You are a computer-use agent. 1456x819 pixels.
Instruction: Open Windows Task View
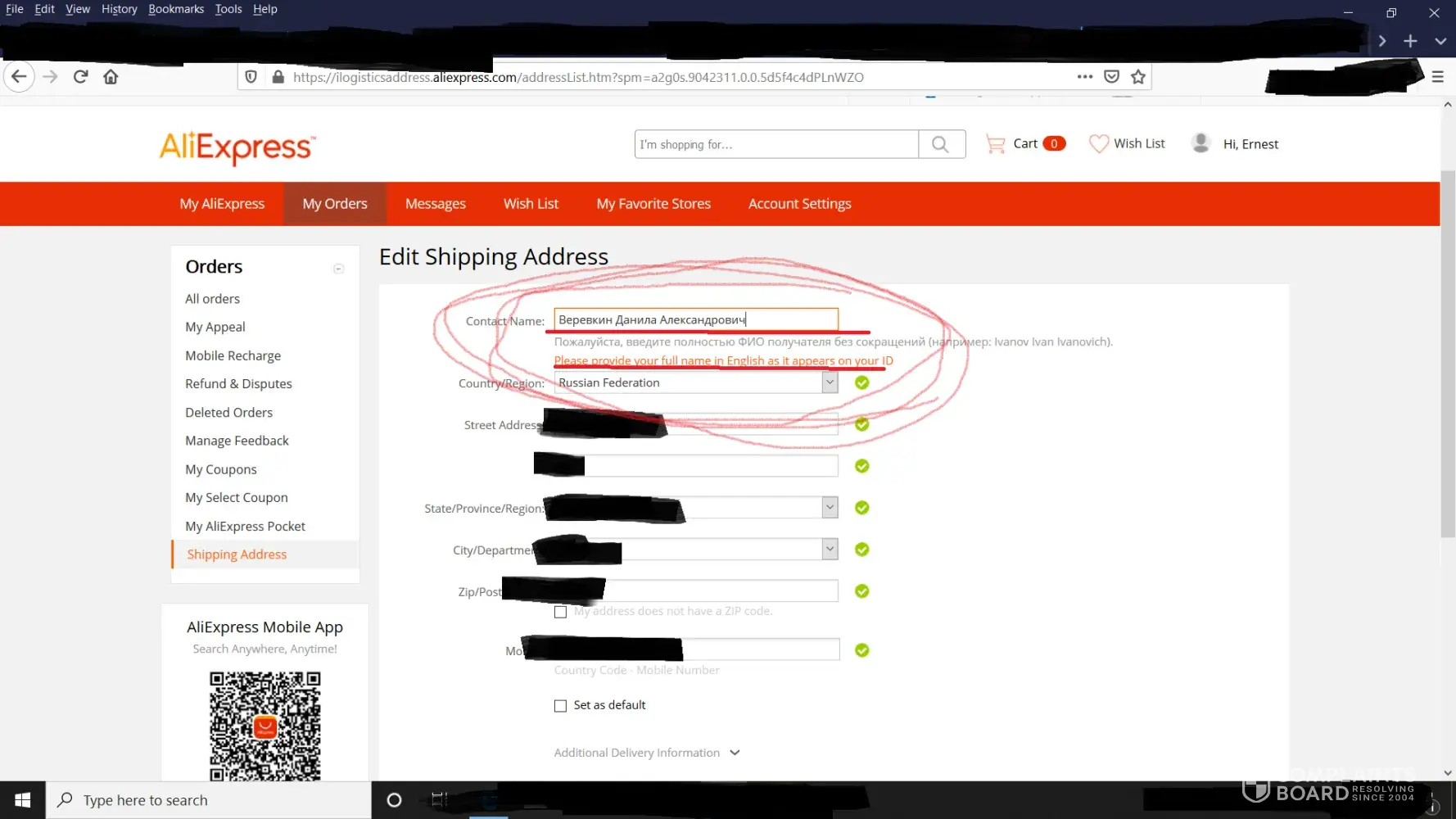pos(440,800)
